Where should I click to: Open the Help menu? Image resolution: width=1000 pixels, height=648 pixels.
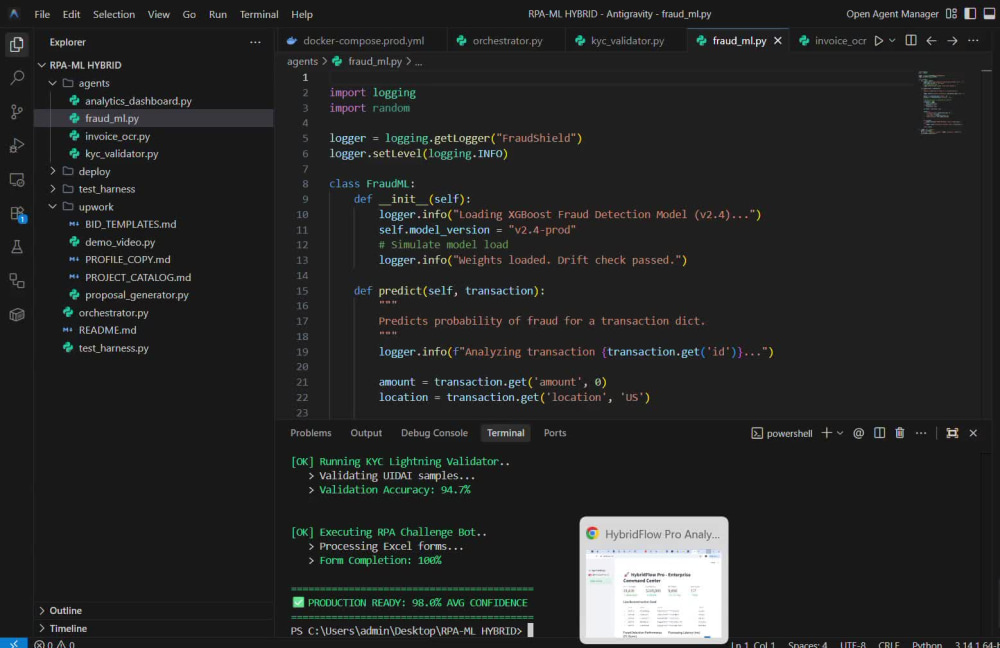[302, 14]
